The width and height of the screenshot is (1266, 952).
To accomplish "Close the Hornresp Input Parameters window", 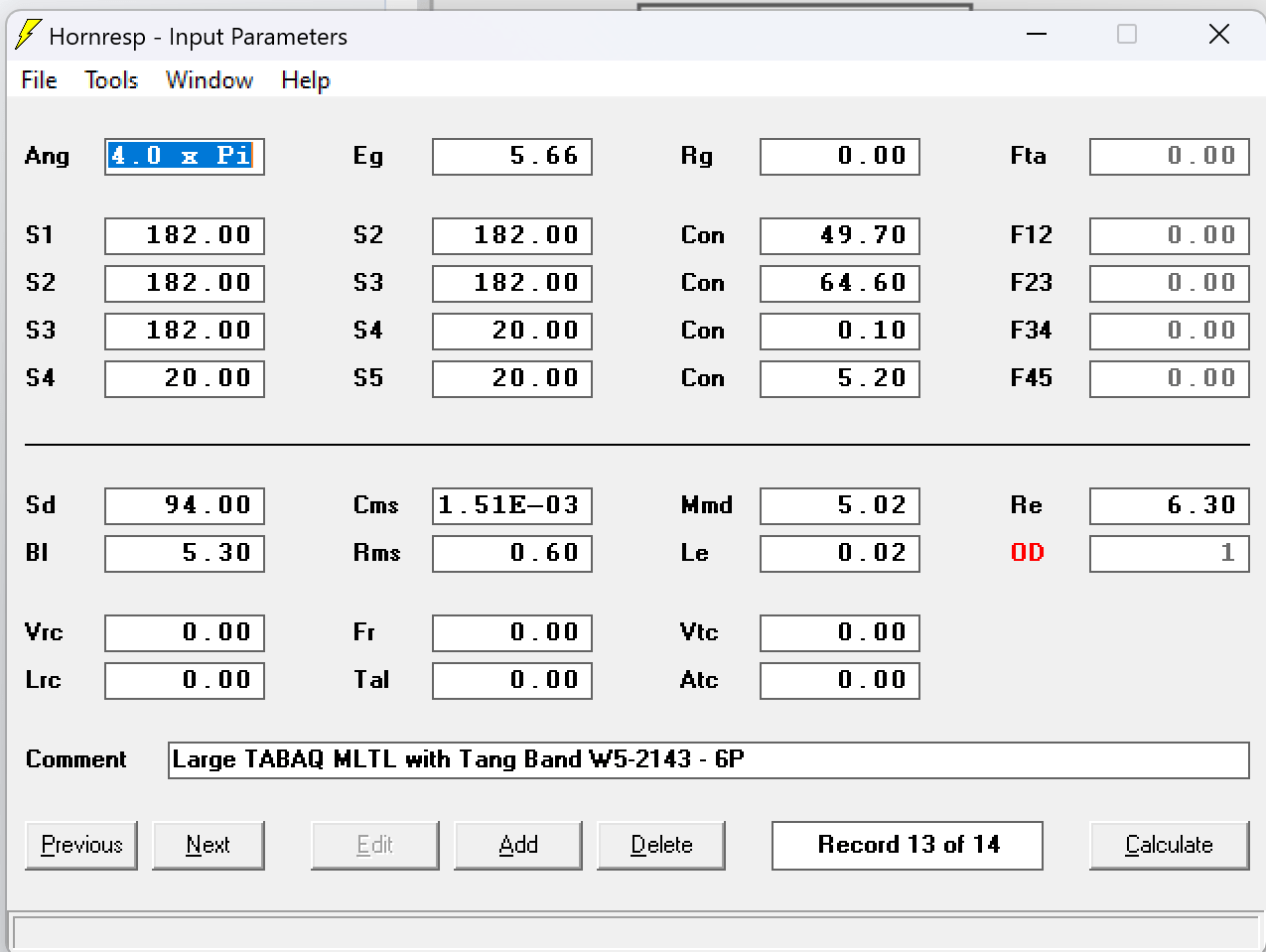I will click(1219, 35).
